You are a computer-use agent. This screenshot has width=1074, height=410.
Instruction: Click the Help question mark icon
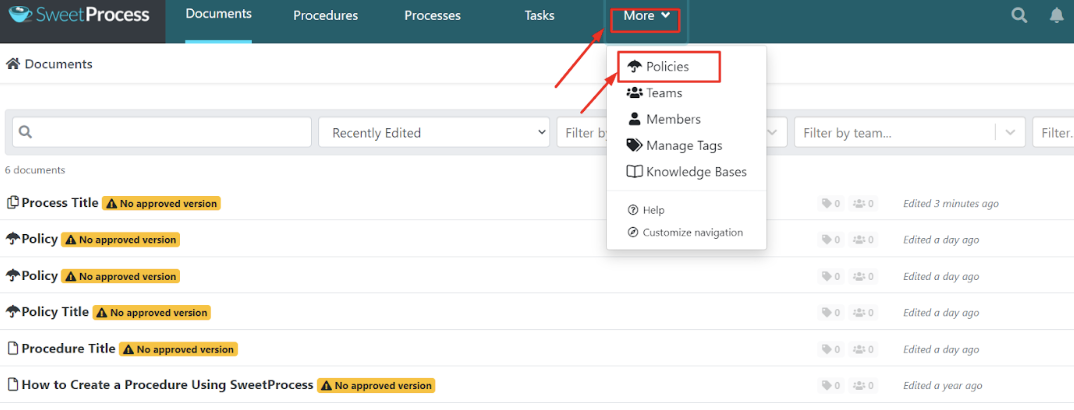633,210
